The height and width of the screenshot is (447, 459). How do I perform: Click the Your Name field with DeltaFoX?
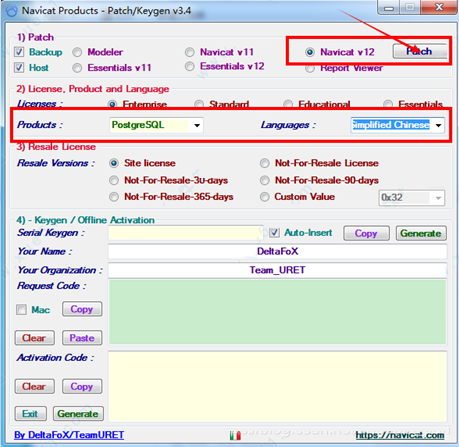coord(277,251)
